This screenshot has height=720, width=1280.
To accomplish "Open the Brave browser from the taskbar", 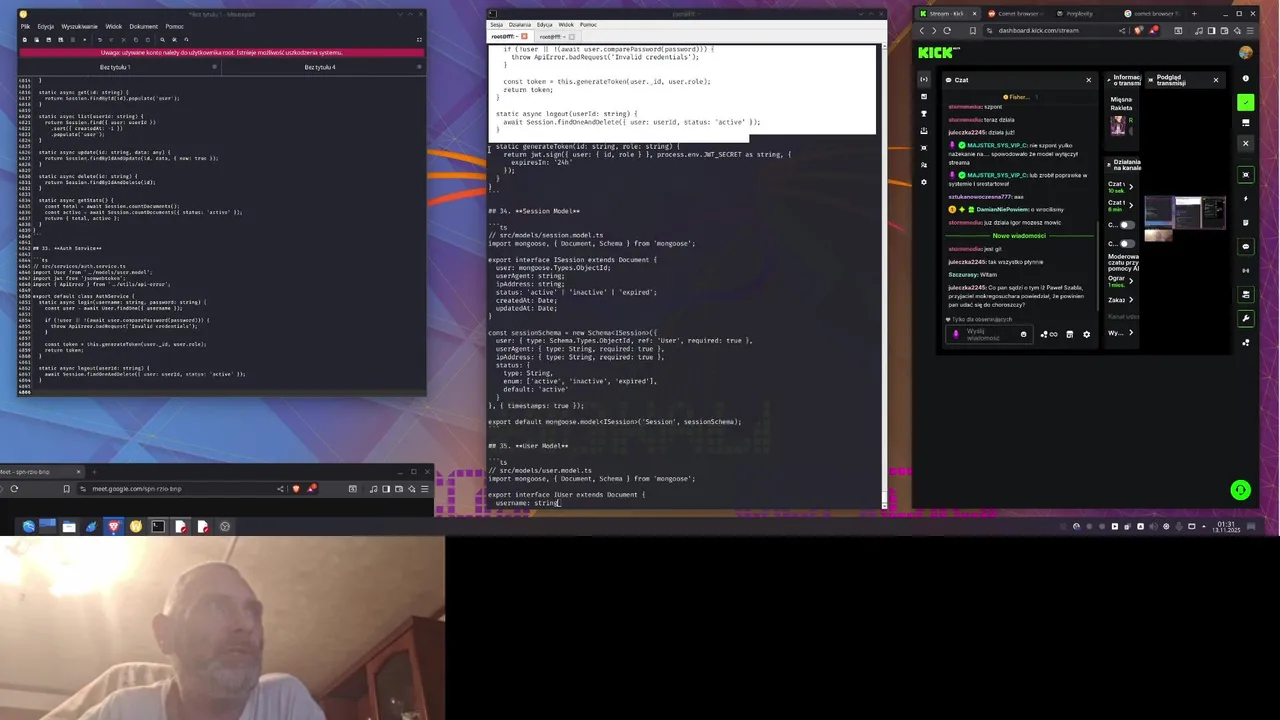I will tap(113, 527).
